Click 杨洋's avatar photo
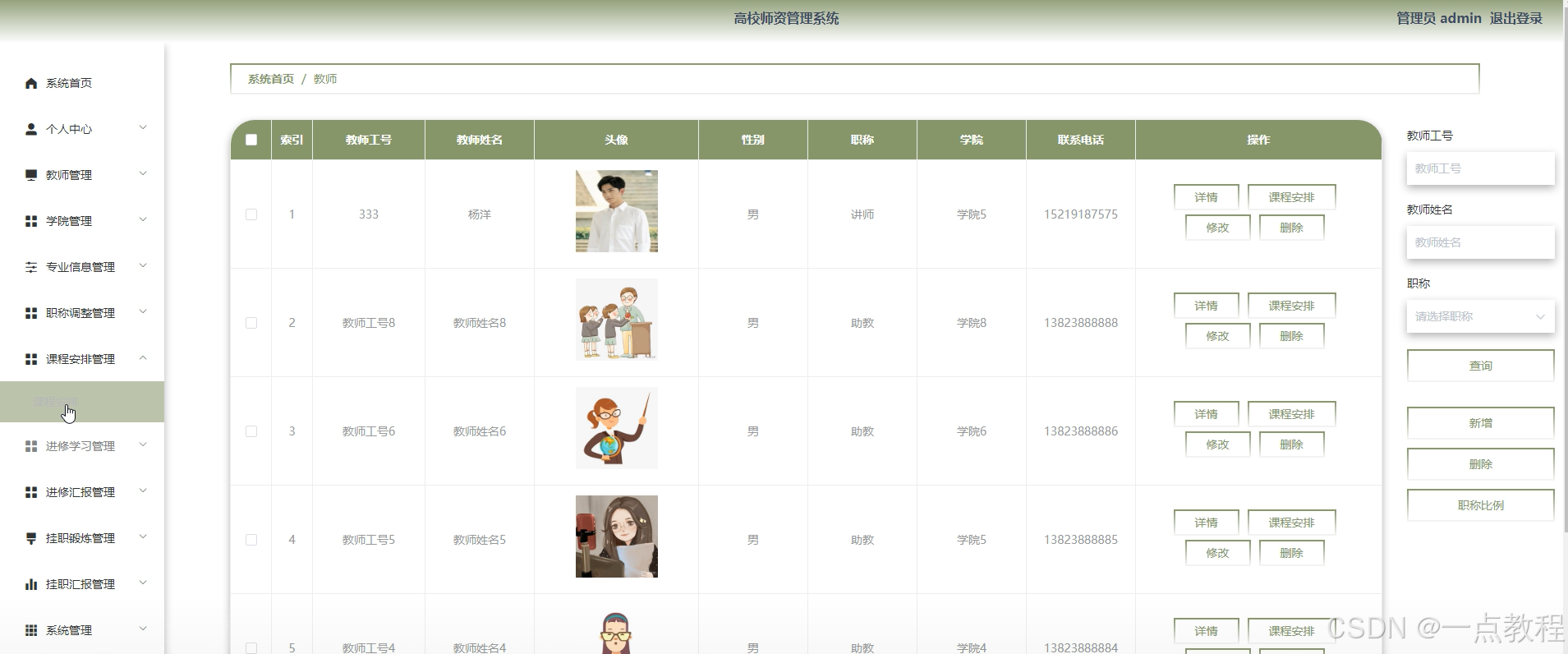 pyautogui.click(x=617, y=211)
